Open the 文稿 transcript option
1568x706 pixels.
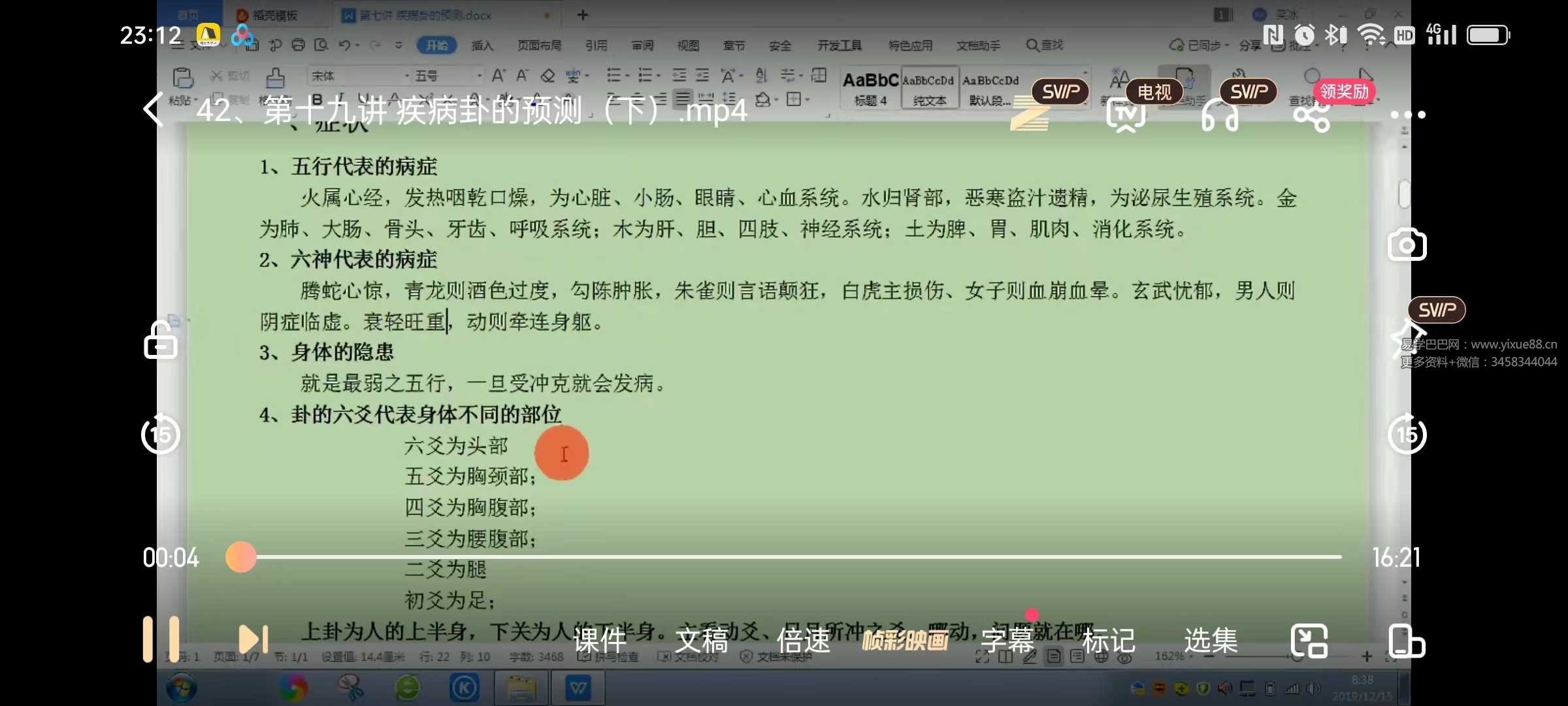click(702, 640)
